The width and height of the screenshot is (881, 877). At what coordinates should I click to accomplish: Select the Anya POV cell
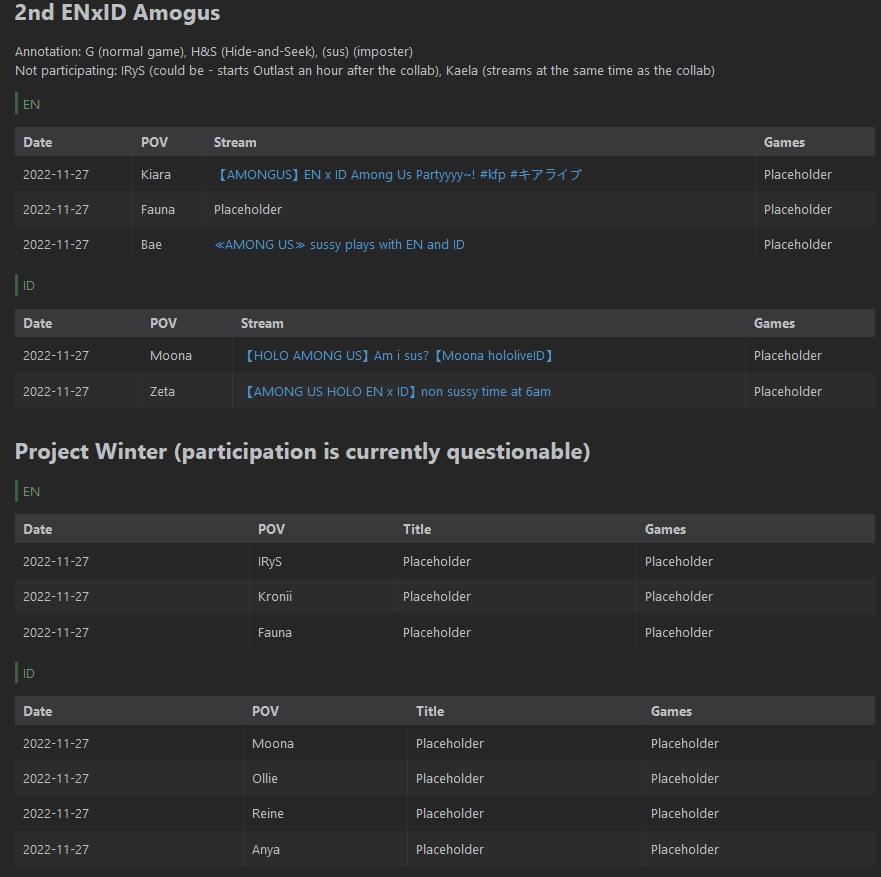[266, 849]
